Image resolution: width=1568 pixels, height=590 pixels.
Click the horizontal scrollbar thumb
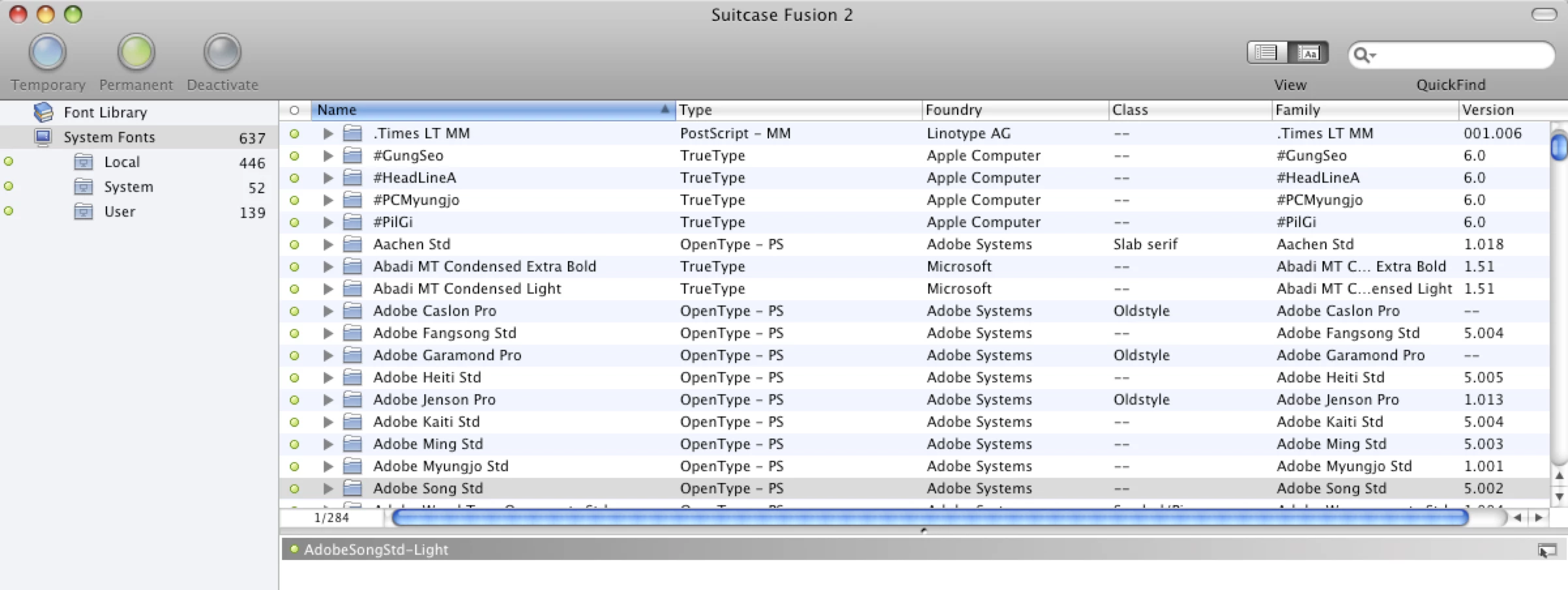[x=930, y=518]
